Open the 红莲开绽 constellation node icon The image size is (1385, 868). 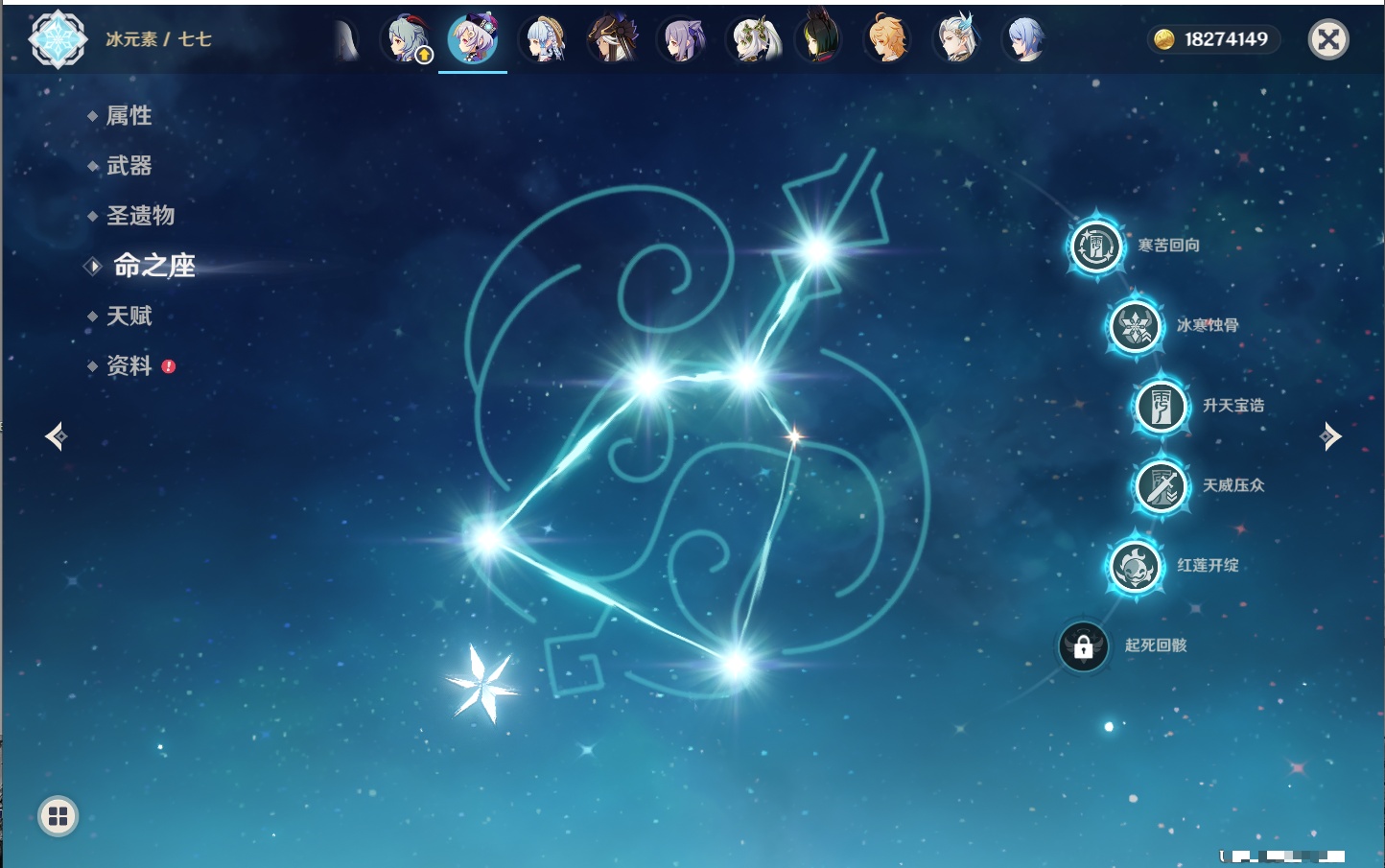[x=1135, y=566]
